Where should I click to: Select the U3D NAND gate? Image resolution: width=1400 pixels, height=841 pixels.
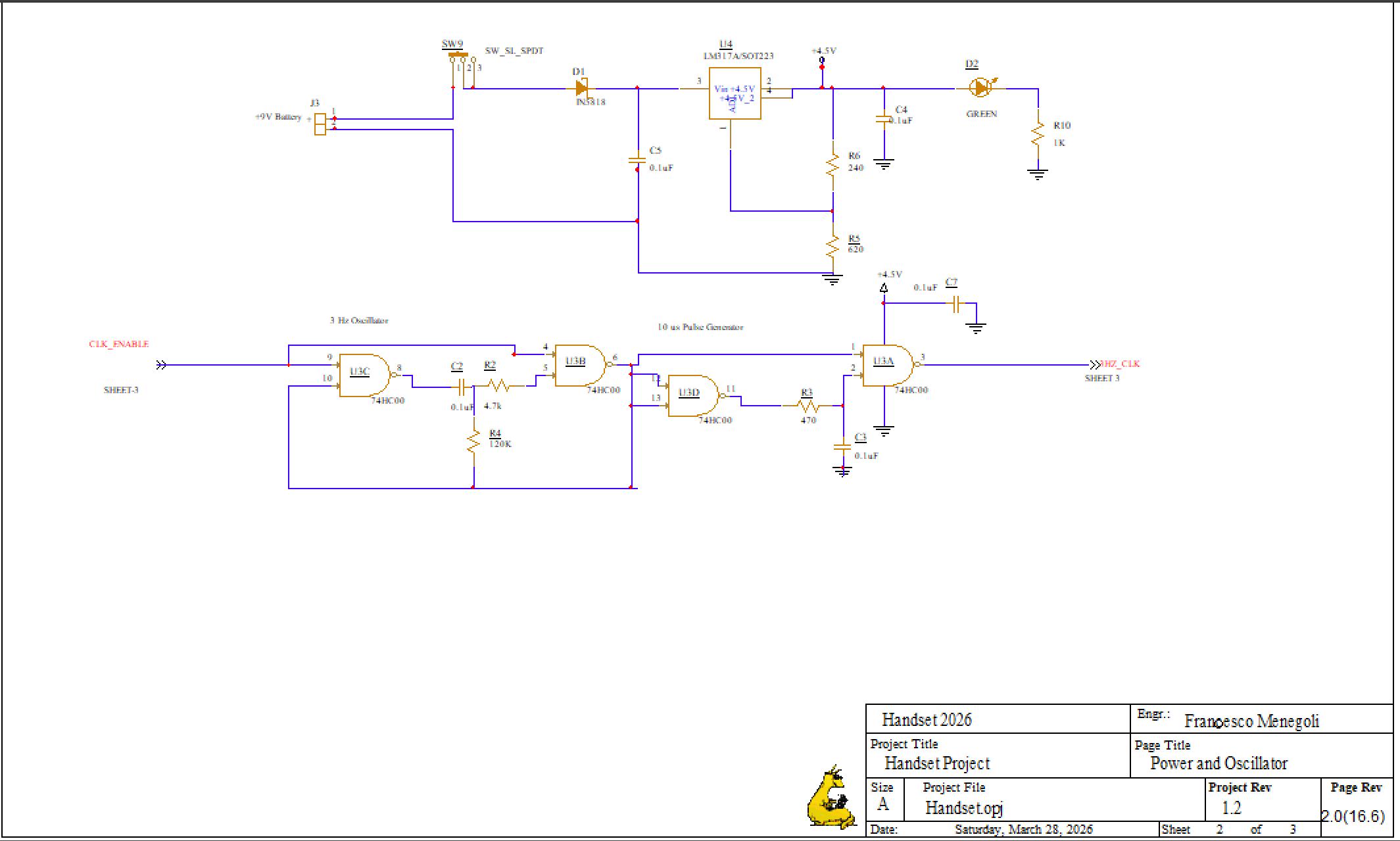(x=692, y=396)
